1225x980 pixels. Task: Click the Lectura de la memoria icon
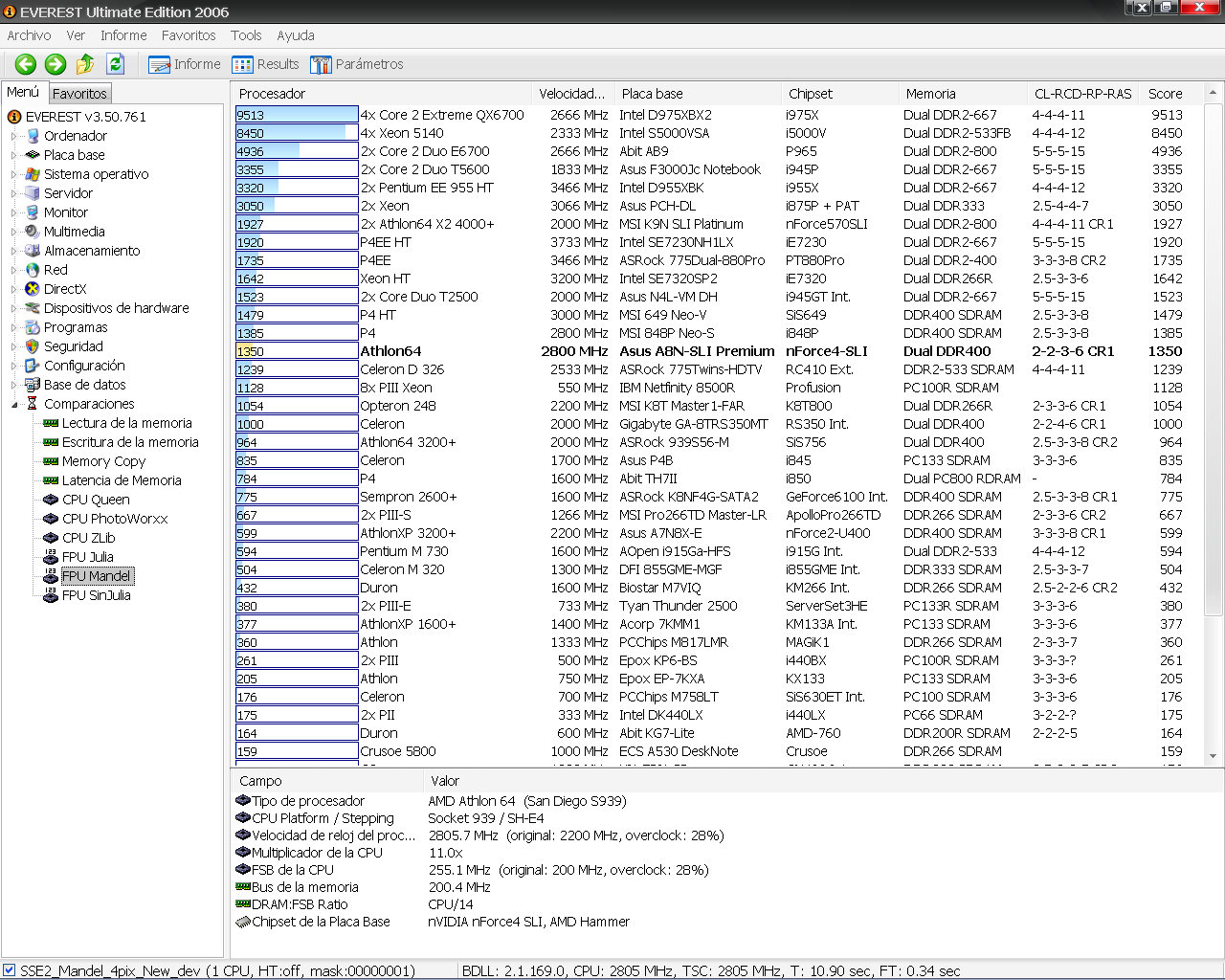51,423
